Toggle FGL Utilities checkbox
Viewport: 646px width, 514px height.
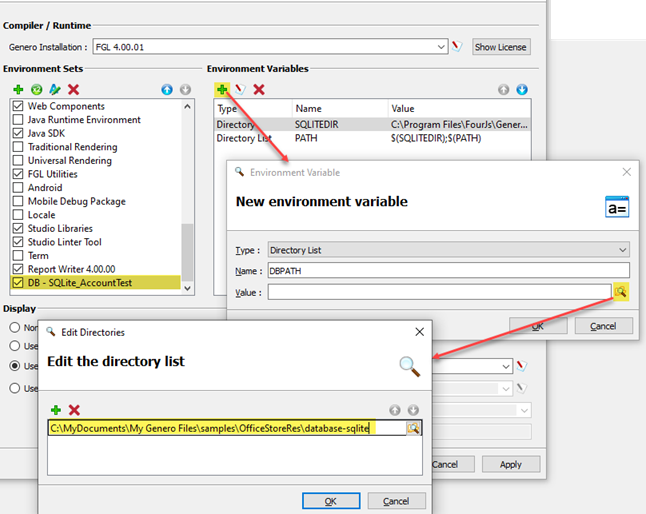click(18, 174)
